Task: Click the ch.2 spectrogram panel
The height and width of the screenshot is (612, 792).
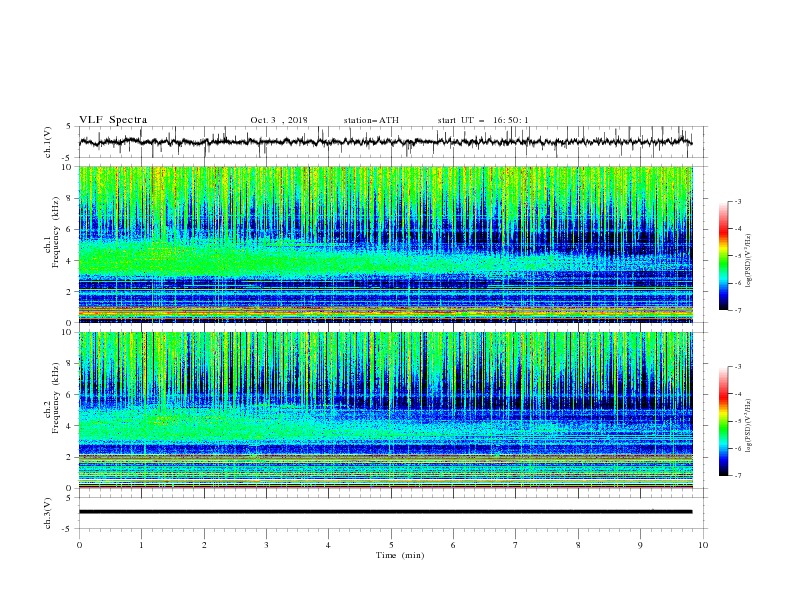Action: [x=386, y=410]
